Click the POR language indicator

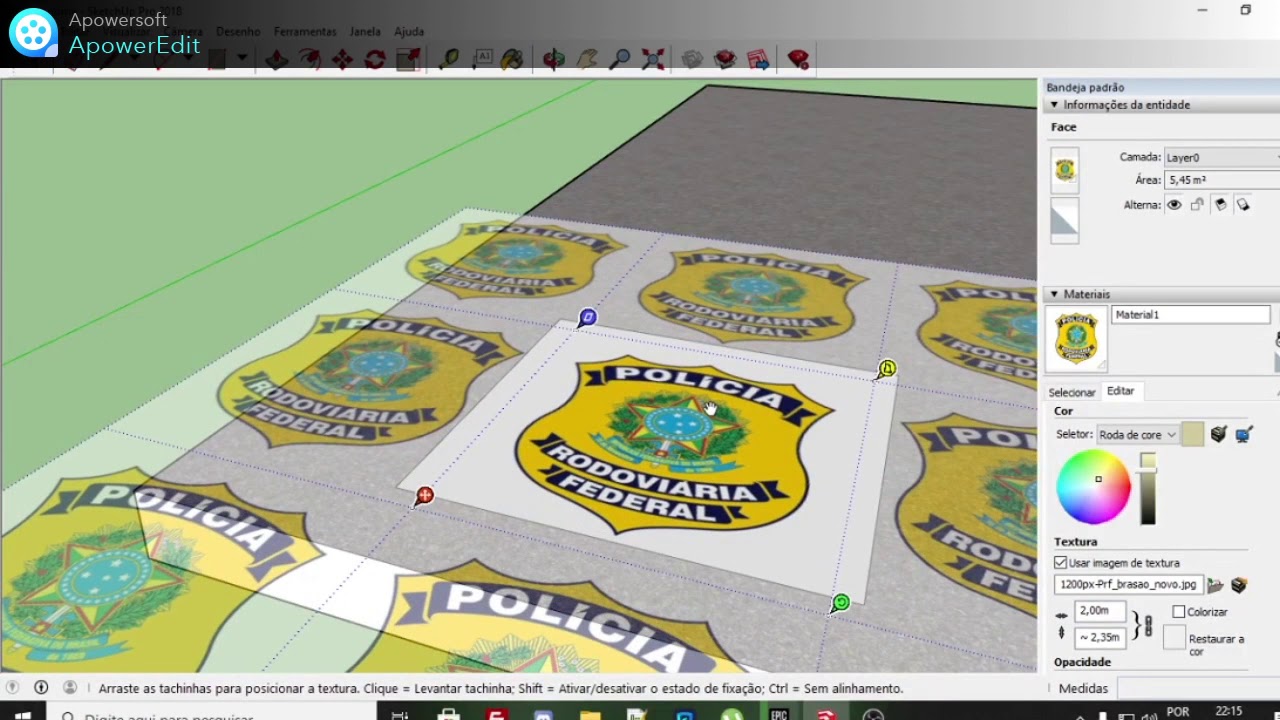(x=1178, y=712)
